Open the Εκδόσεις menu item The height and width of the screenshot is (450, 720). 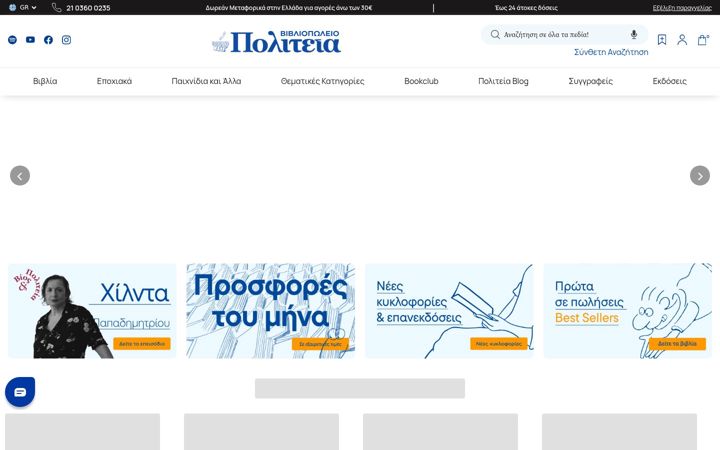669,81
